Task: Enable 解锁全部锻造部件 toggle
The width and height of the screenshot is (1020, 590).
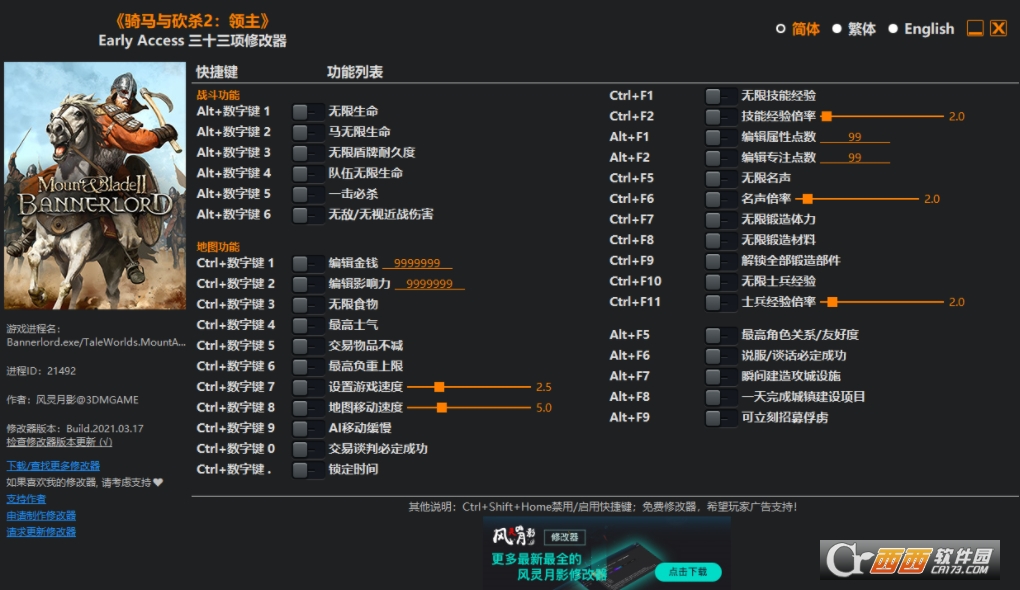Action: point(721,261)
